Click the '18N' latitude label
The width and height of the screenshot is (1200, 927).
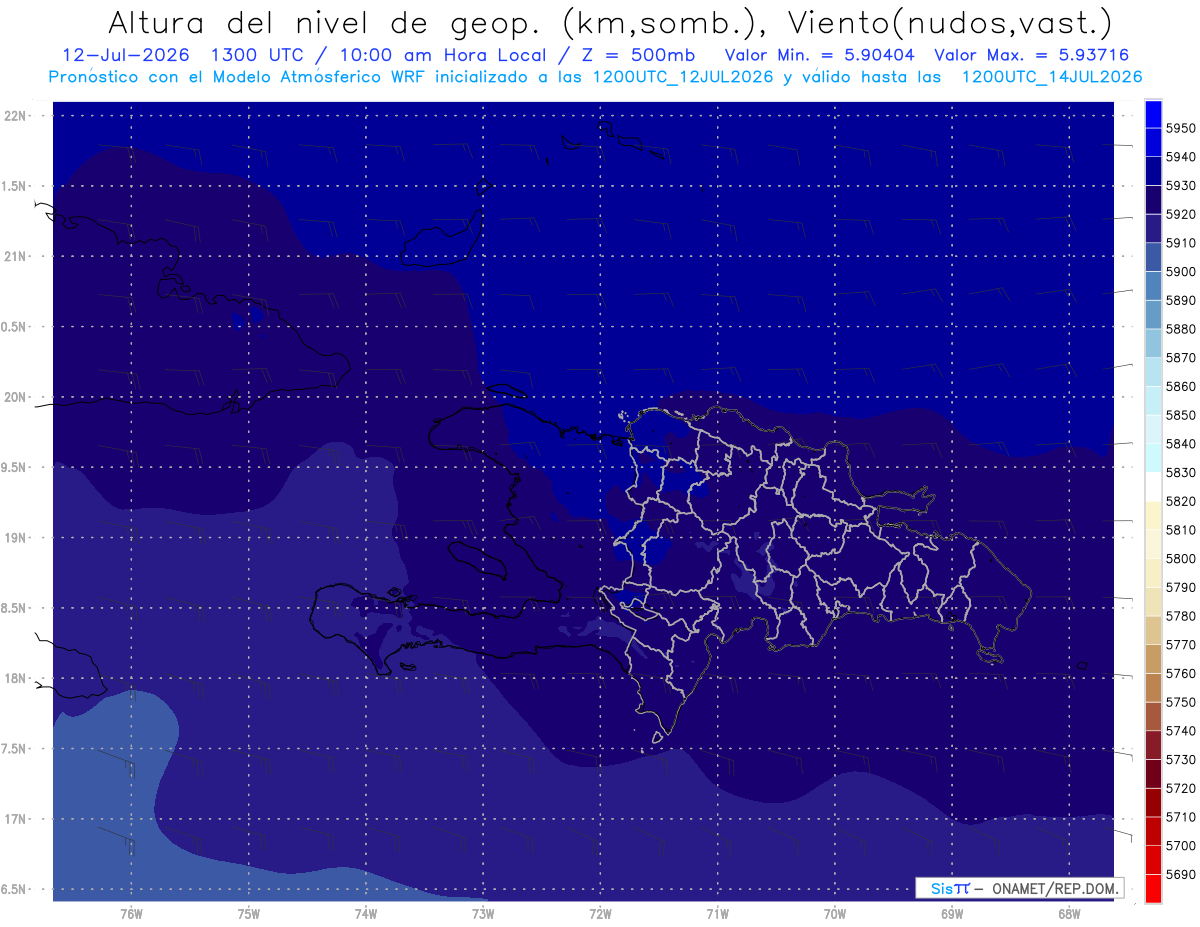click(x=16, y=678)
